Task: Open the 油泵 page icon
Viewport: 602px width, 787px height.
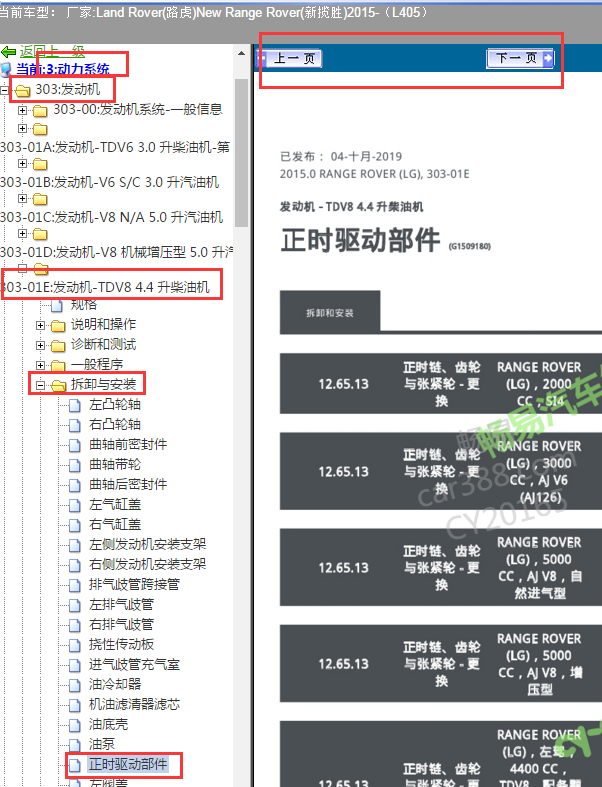Action: [74, 745]
